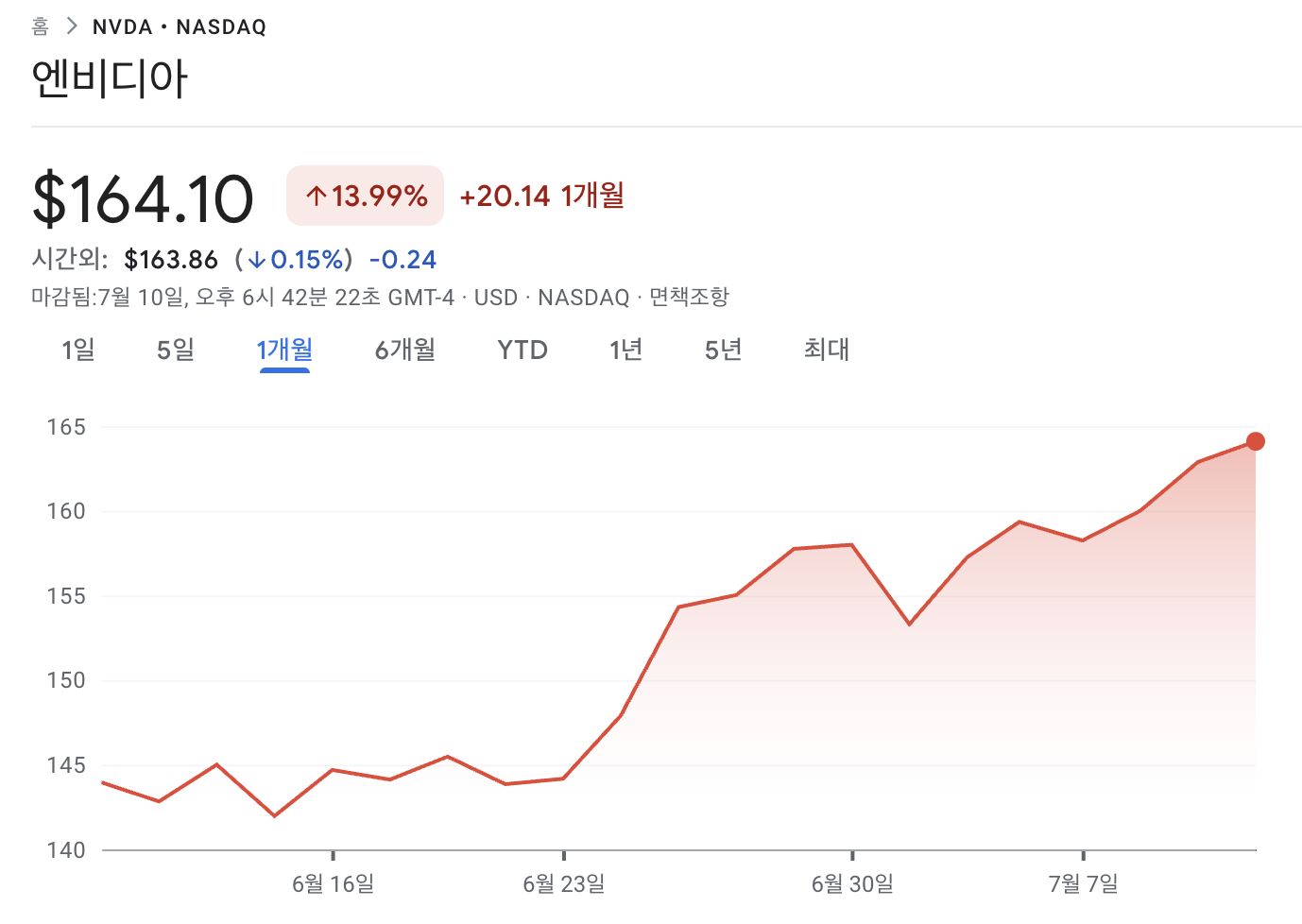Select the 1일 time range tab

pyautogui.click(x=77, y=351)
